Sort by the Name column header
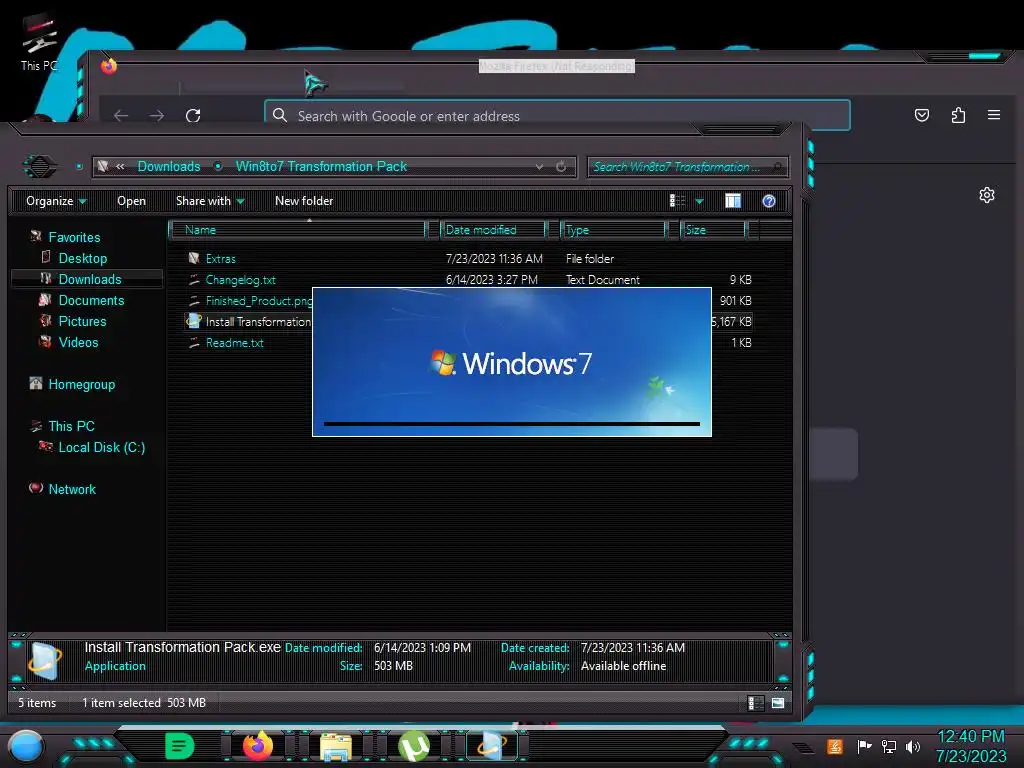This screenshot has width=1024, height=768. 297,230
